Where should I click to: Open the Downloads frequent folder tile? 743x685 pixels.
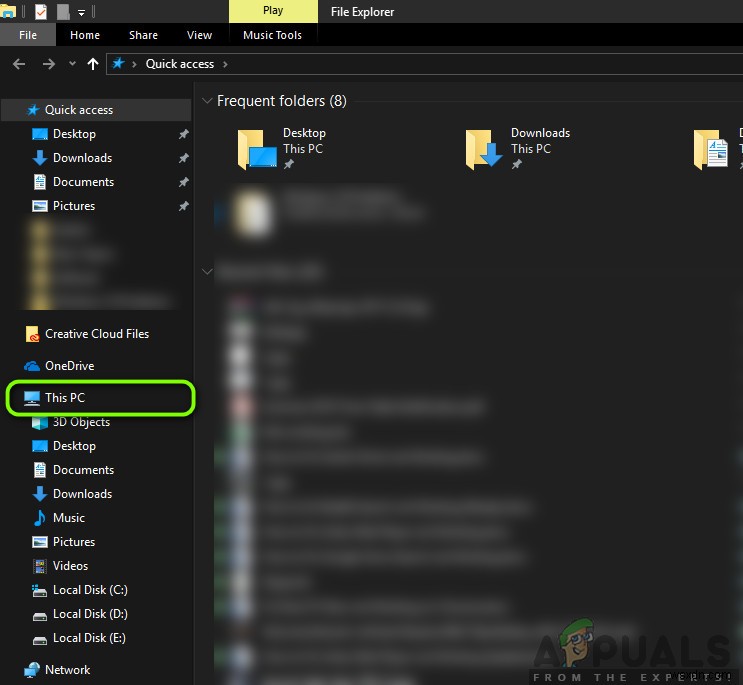pos(518,149)
